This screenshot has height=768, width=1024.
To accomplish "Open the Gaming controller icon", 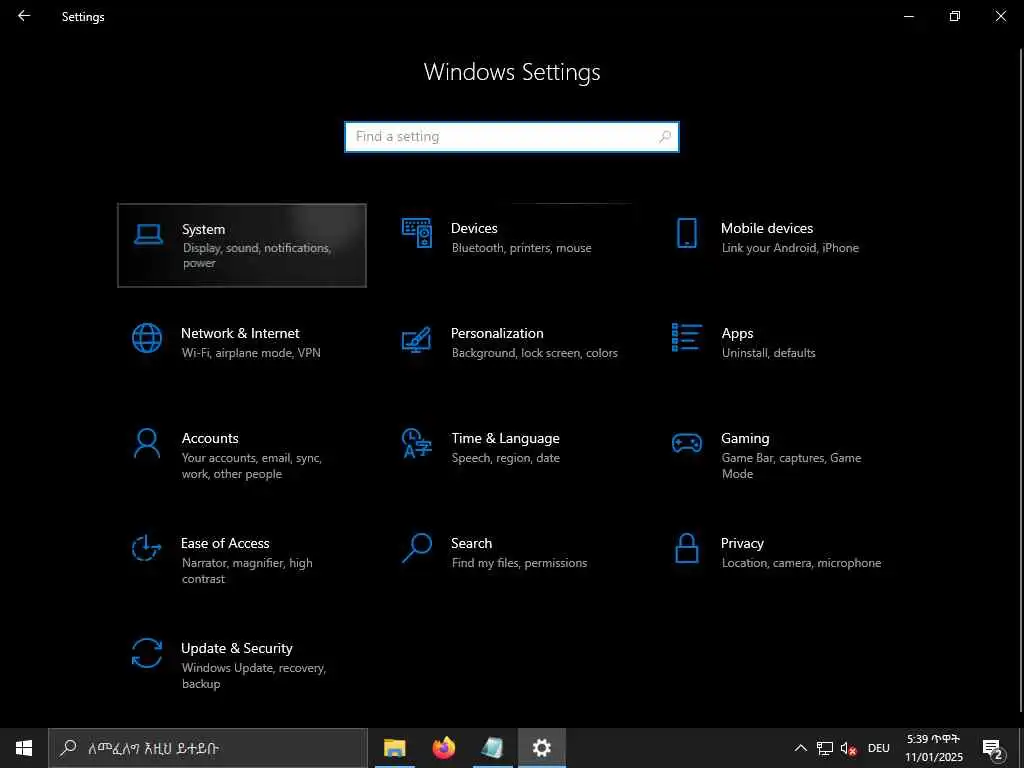I will coord(687,443).
